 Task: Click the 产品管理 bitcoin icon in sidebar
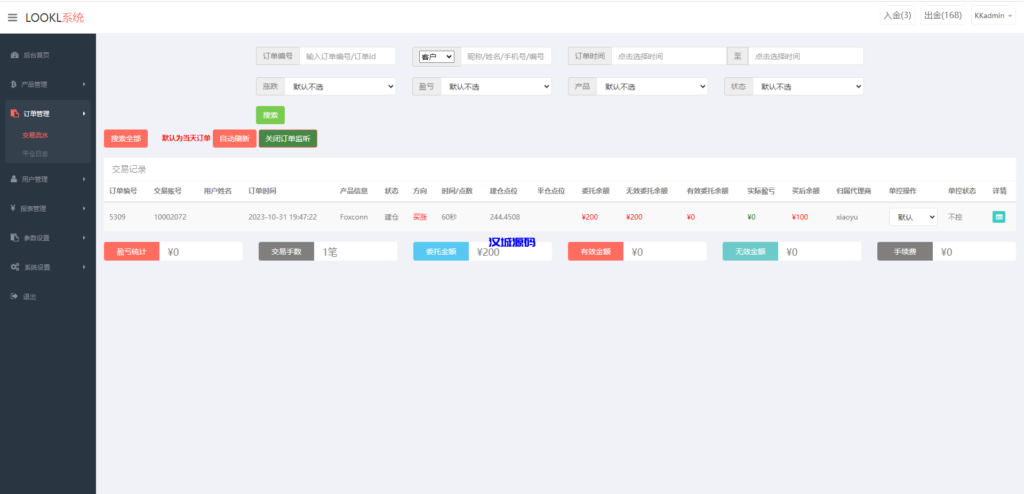tap(13, 84)
